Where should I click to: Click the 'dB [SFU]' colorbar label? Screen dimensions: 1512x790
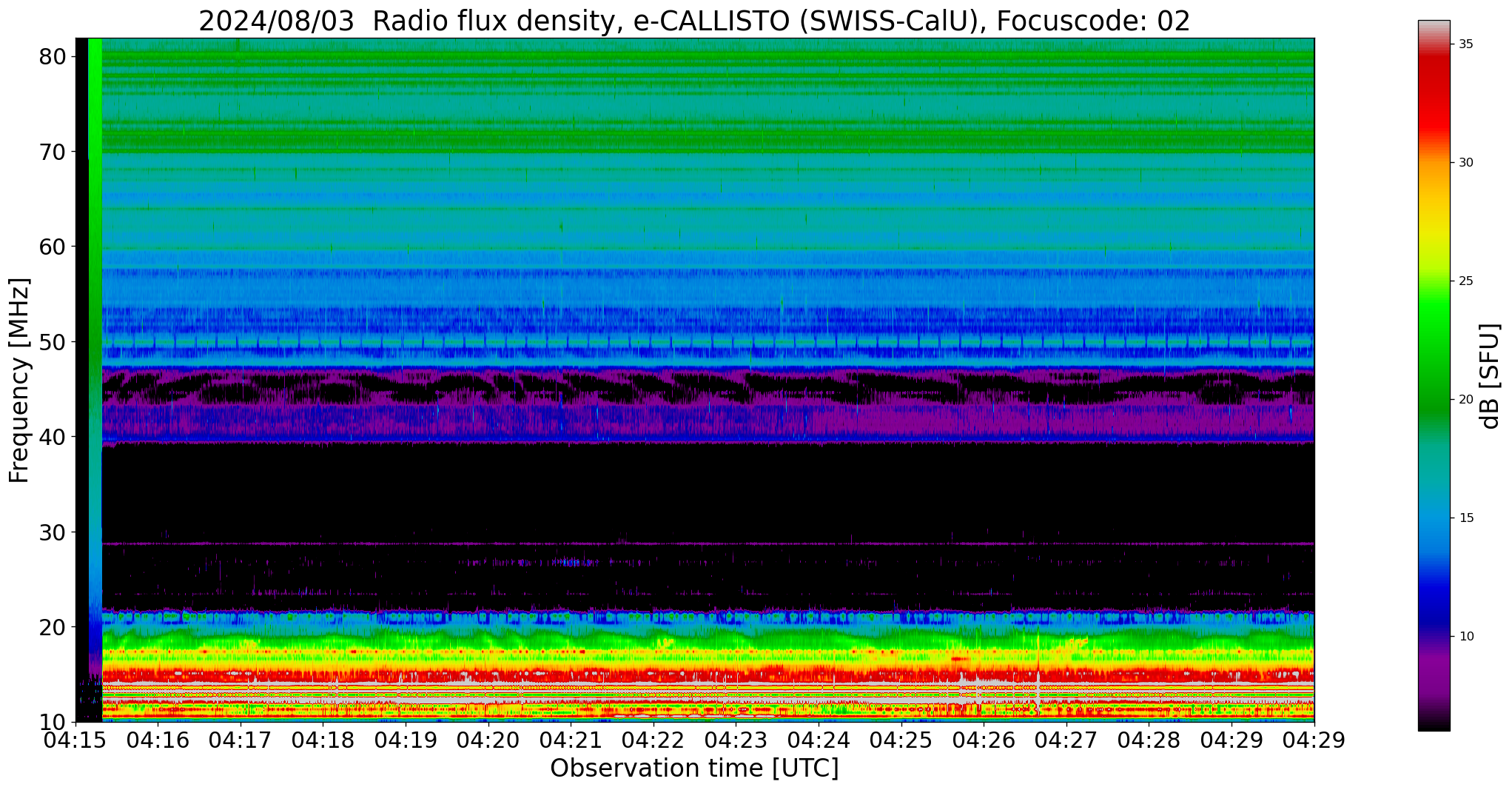(x=1489, y=375)
